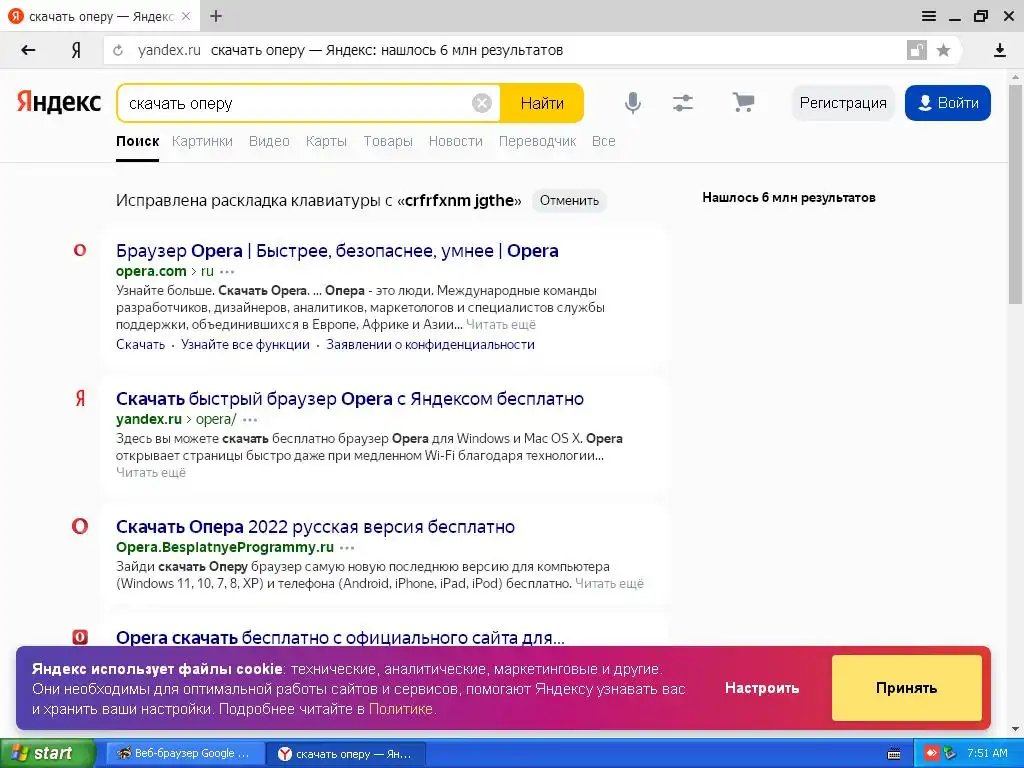Viewport: 1024px width, 768px height.
Task: Click the red Opera favicon of the fourth result
Action: (80, 637)
